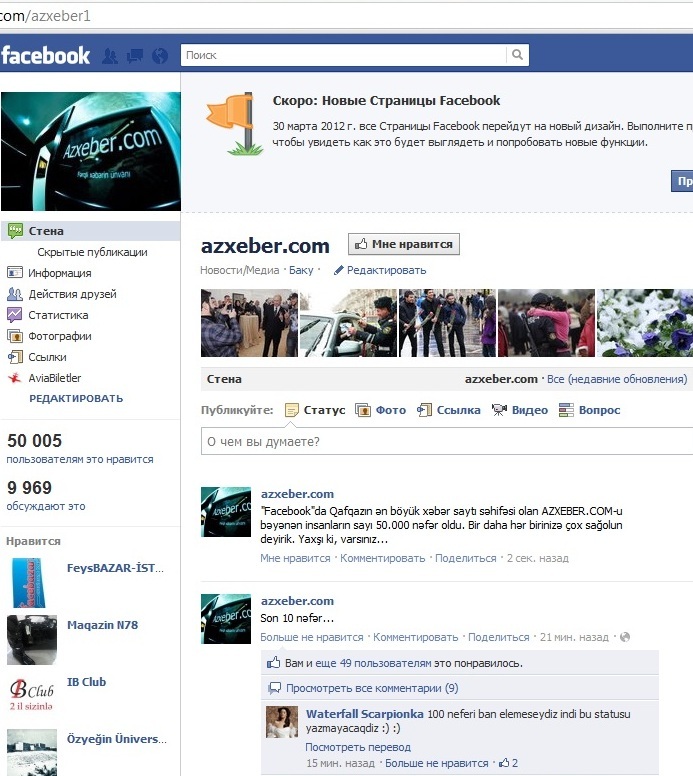
Task: Click inside the Поиск search field
Action: 344,55
